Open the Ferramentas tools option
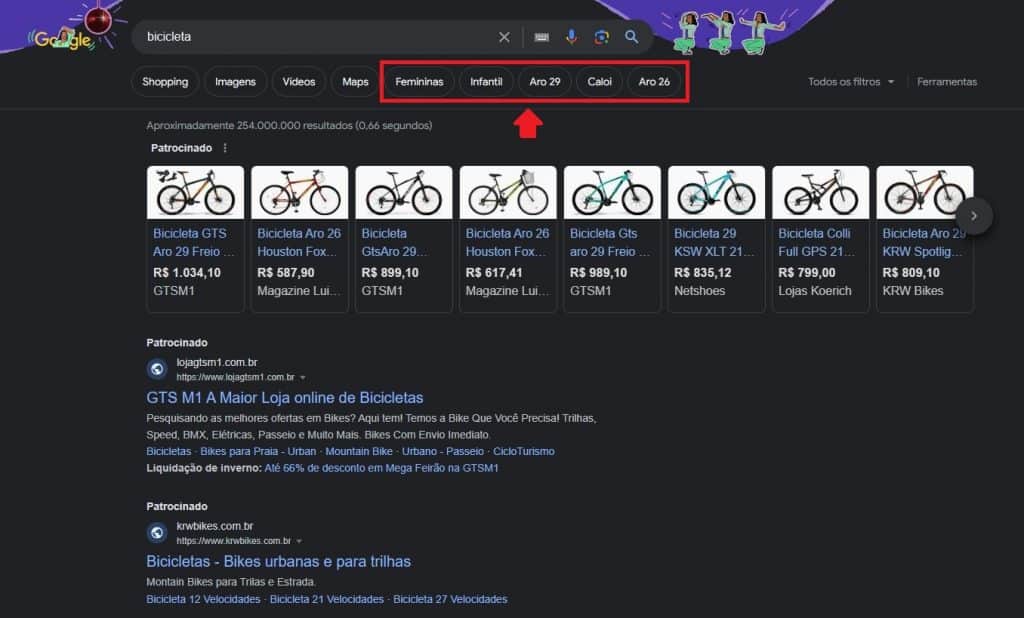This screenshot has height=618, width=1024. point(947,82)
